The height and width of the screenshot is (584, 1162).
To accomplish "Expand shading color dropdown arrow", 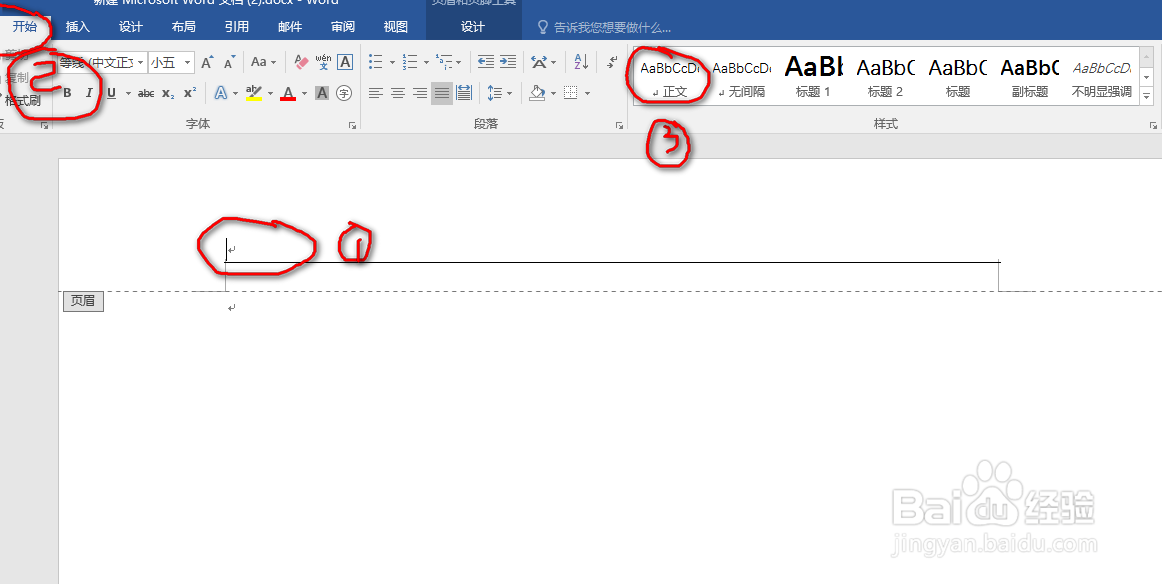I will 554,93.
